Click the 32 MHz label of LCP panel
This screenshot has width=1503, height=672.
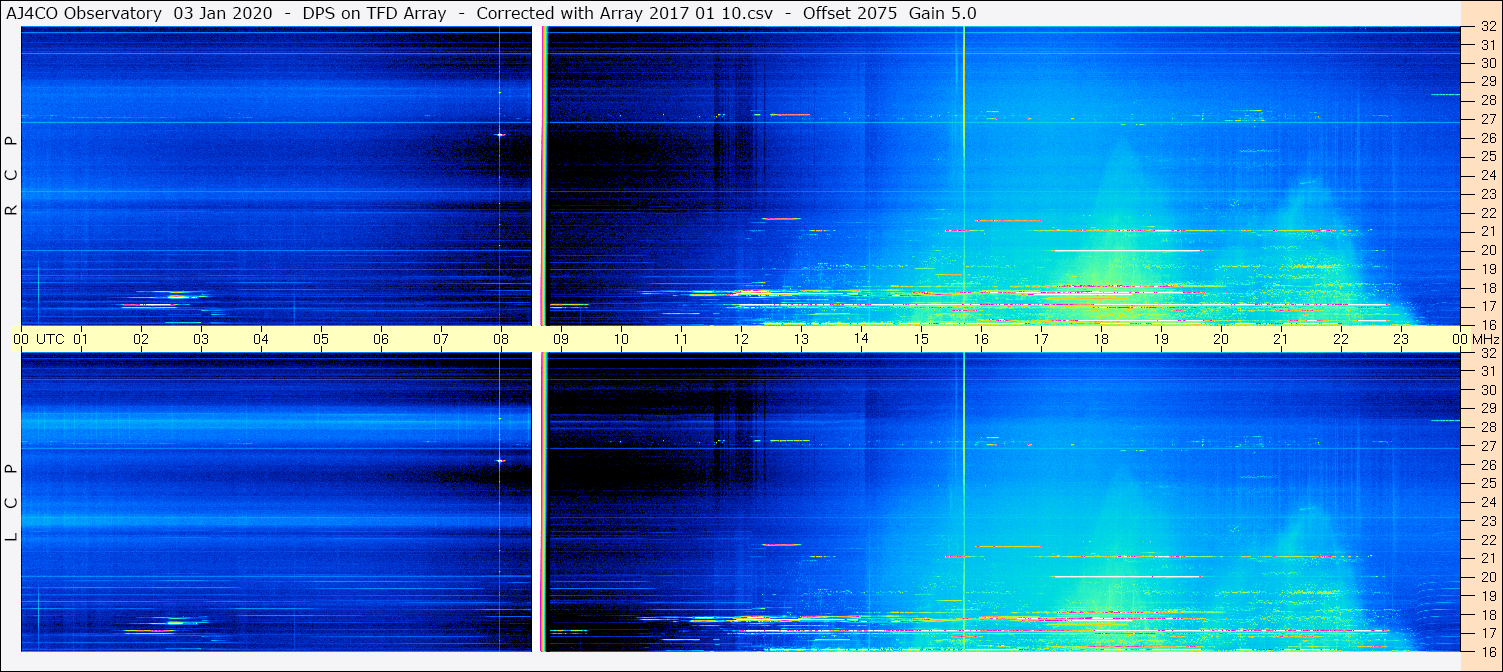[1488, 352]
